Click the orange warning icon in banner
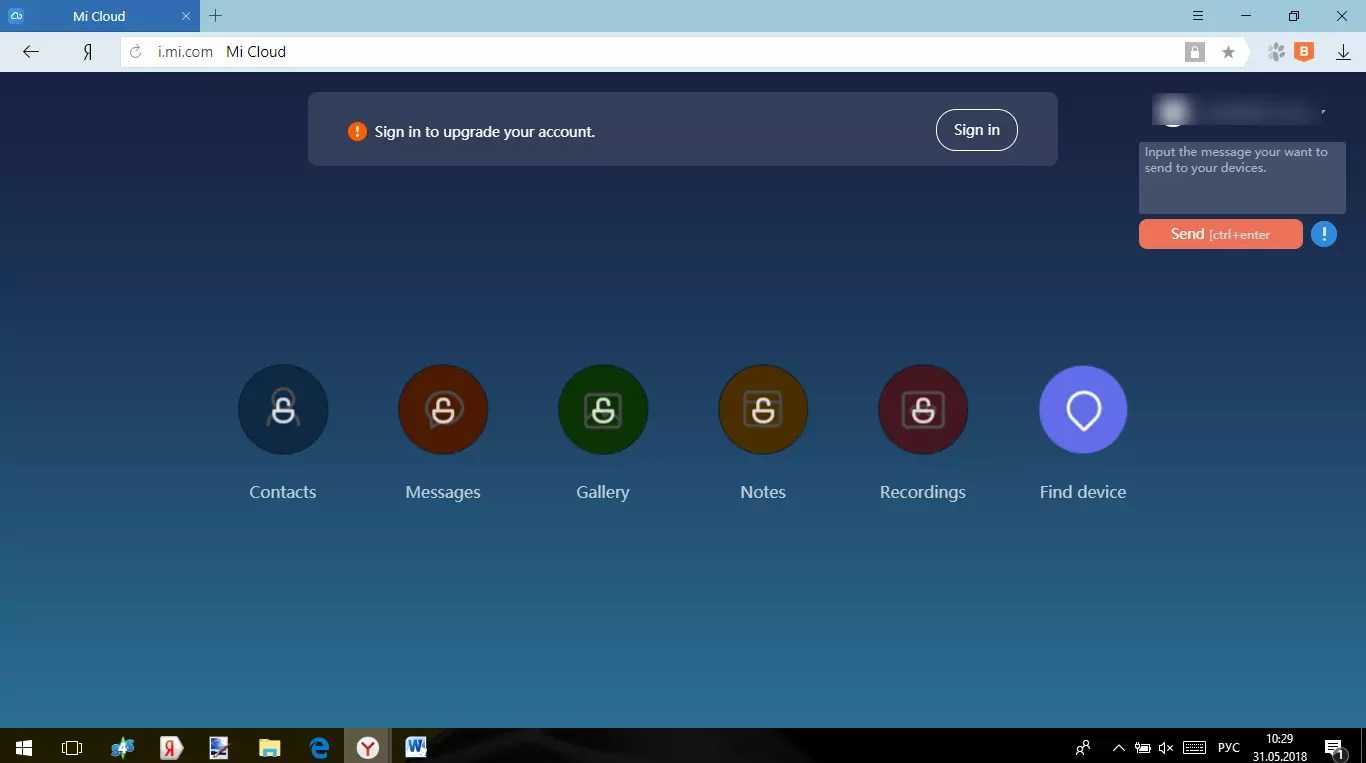This screenshot has width=1366, height=763. [357, 131]
